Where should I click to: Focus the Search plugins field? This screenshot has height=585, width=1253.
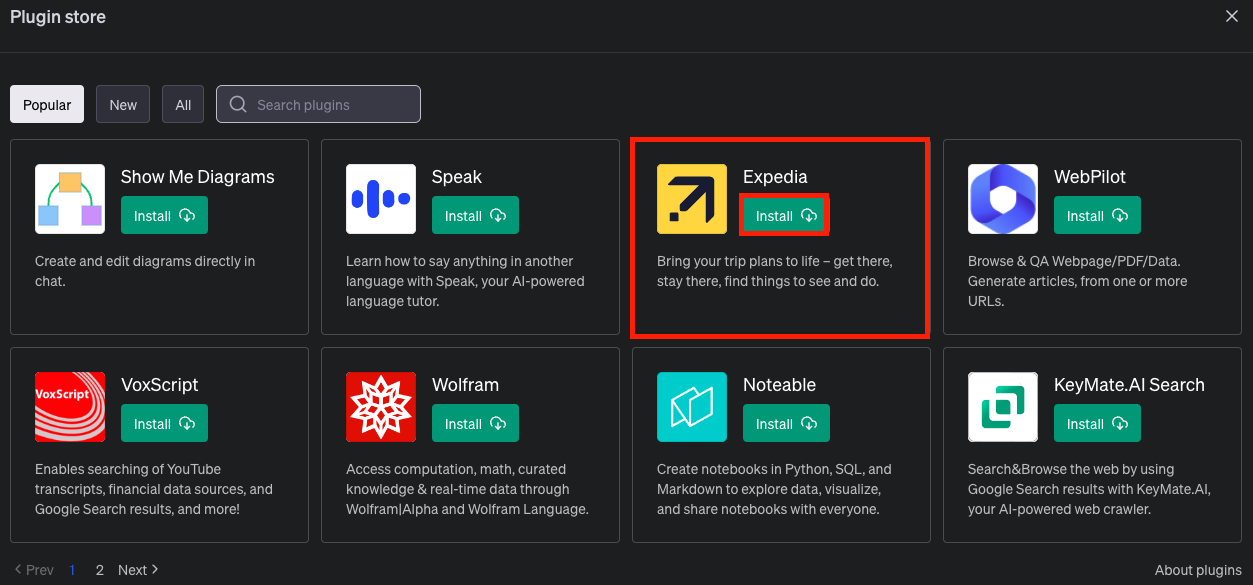coord(318,104)
